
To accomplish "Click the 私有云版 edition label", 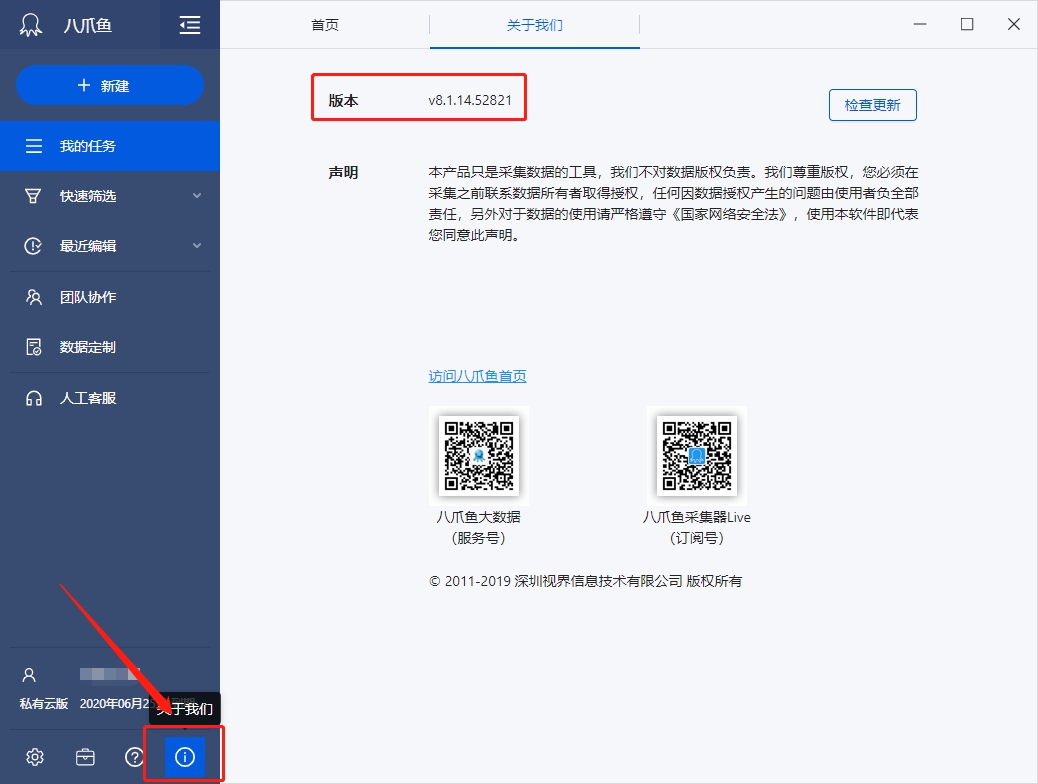I will (x=44, y=703).
